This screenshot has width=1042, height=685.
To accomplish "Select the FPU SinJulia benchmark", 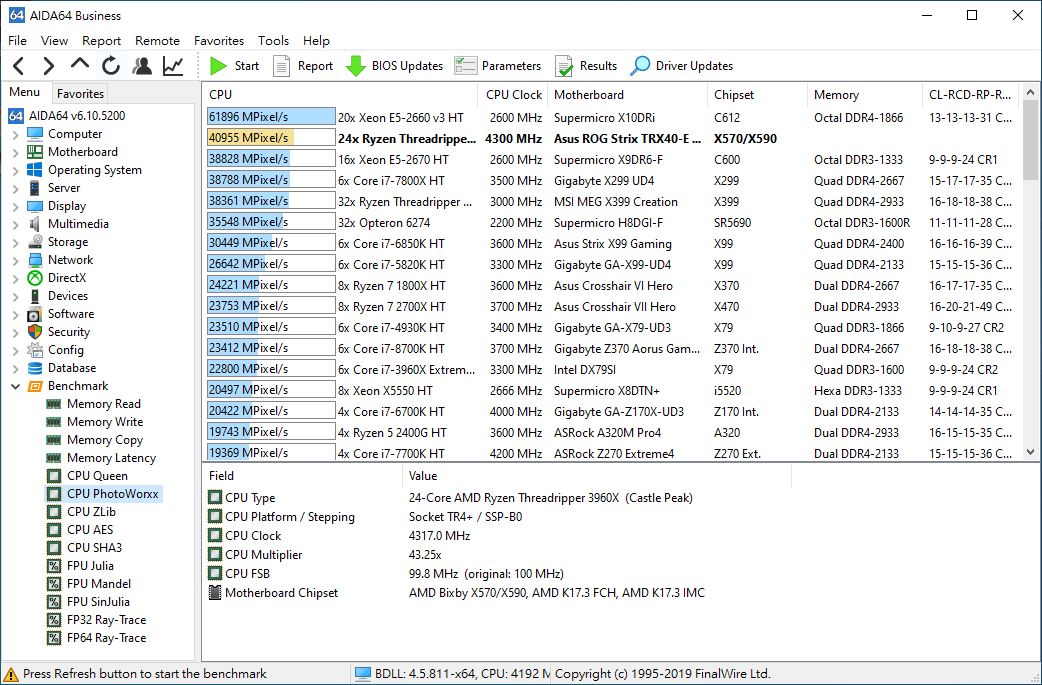I will click(x=88, y=601).
